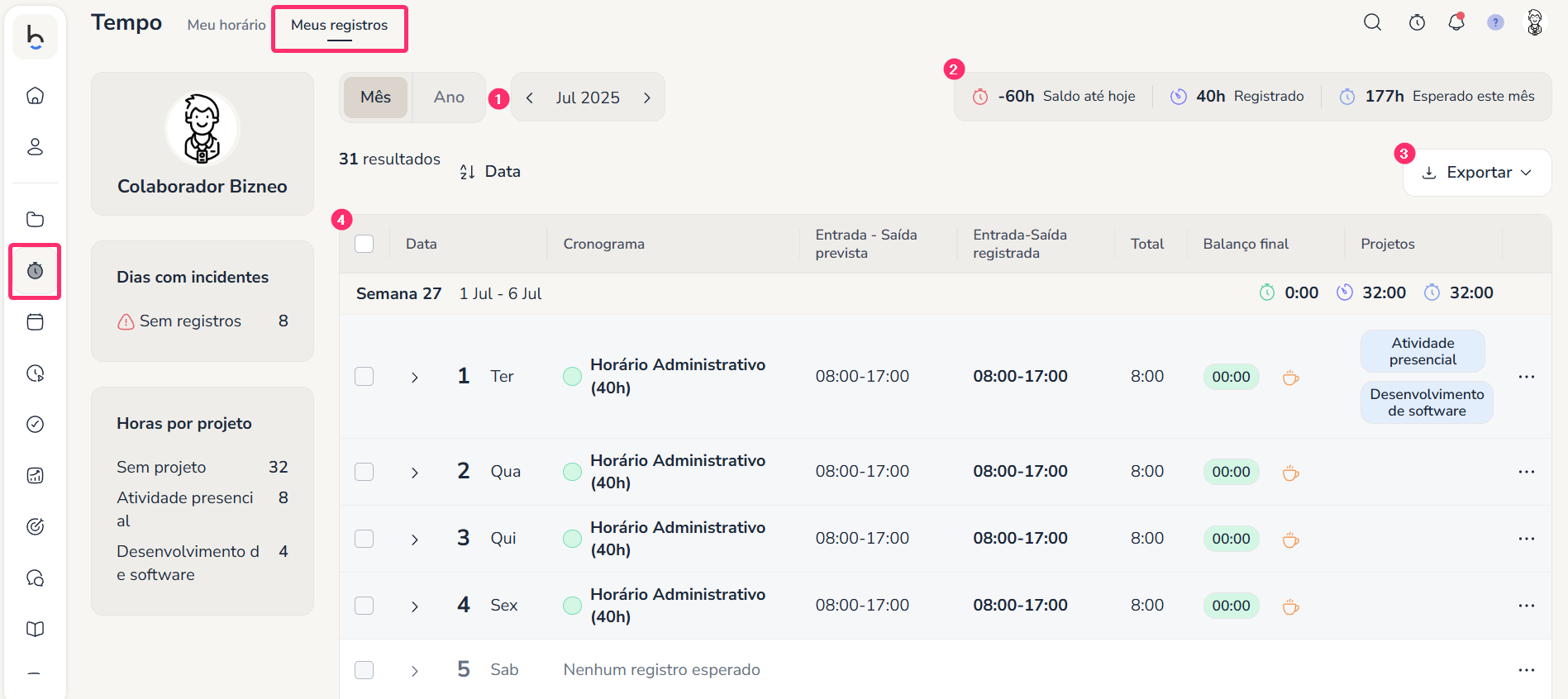Open the folder icon in sidebar
Image resolution: width=1568 pixels, height=699 pixels.
point(35,220)
